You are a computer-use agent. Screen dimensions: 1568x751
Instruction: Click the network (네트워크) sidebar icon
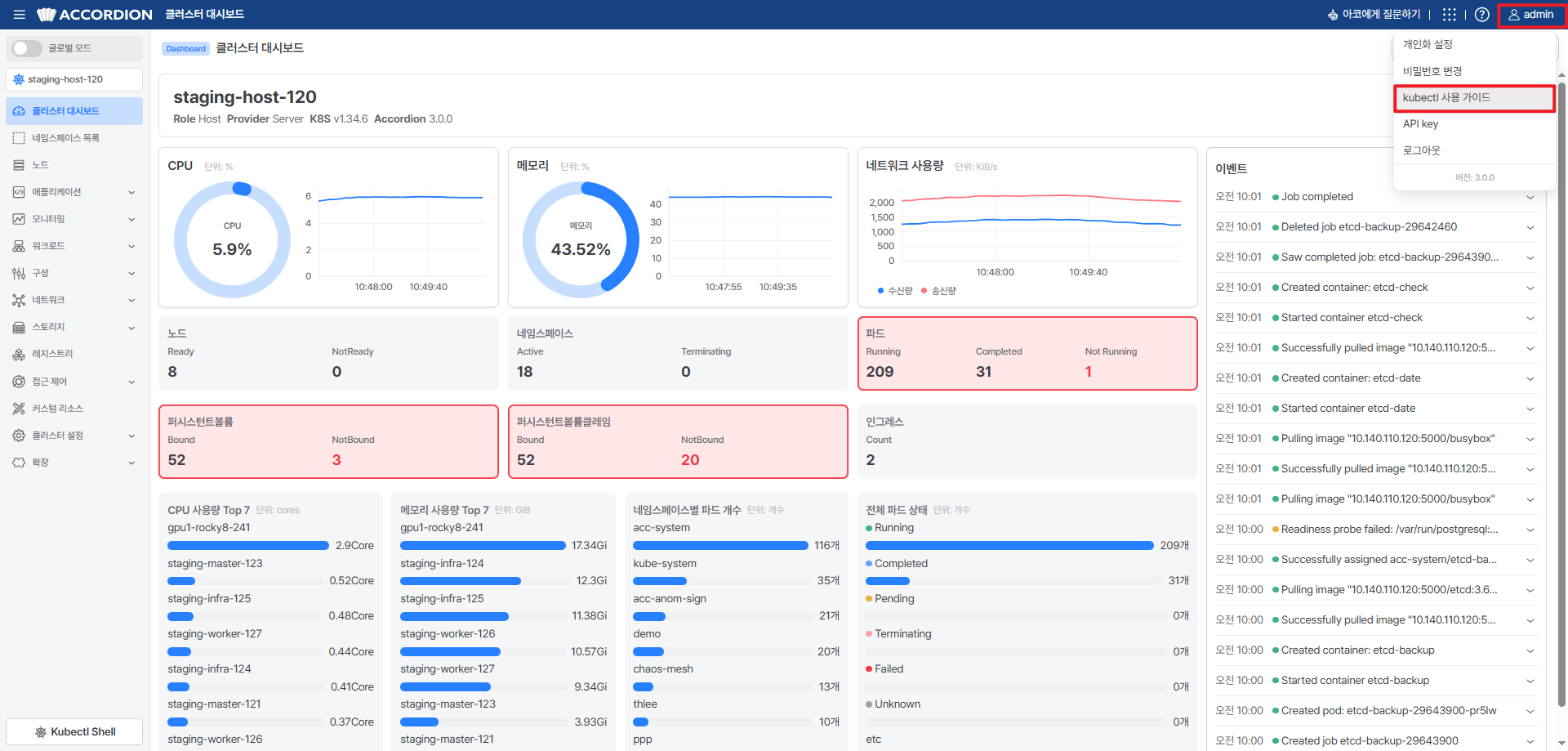click(19, 300)
